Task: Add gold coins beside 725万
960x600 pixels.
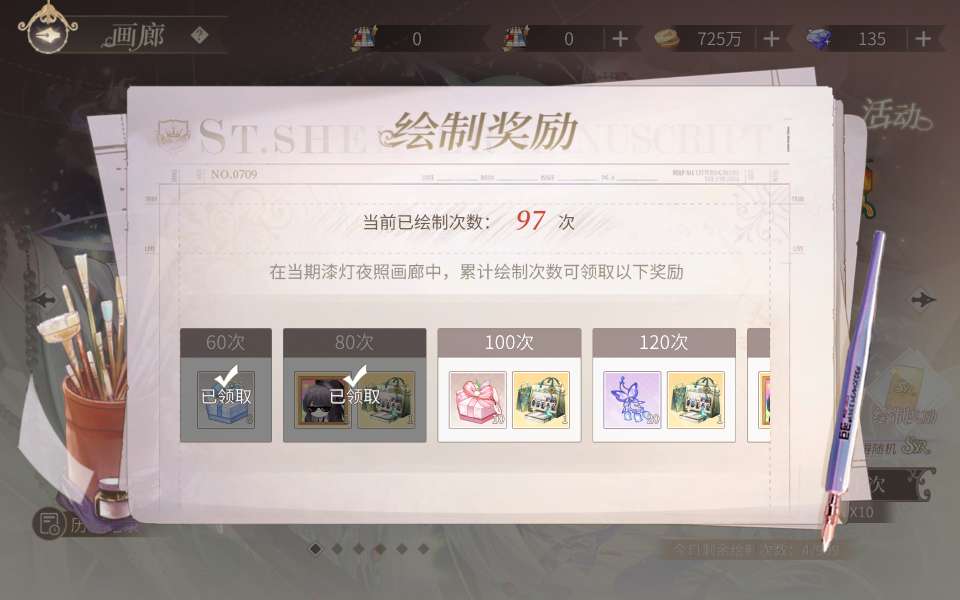Action: pos(771,39)
